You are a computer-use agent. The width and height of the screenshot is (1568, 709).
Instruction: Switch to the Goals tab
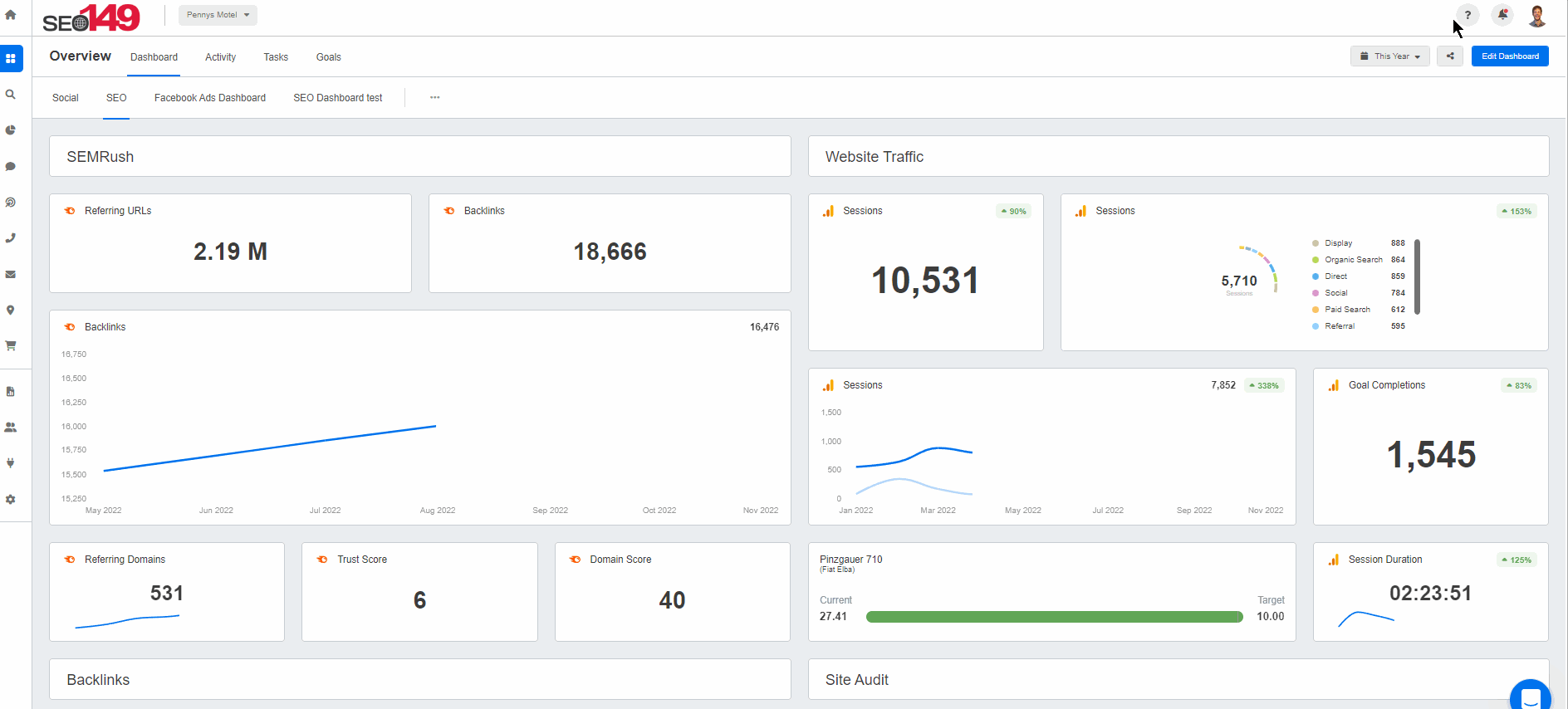click(x=329, y=57)
